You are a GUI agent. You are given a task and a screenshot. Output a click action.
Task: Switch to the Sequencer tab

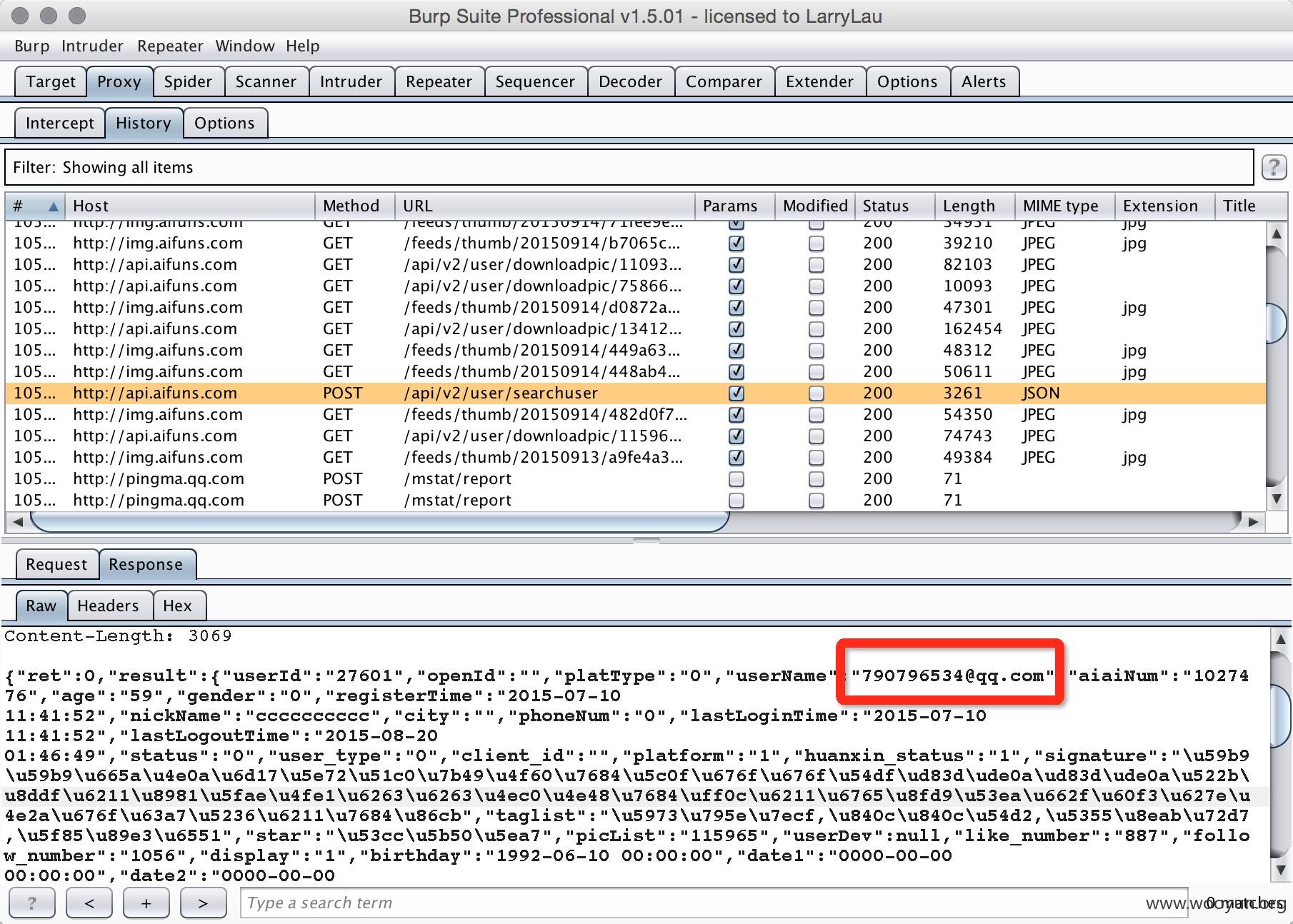[535, 81]
